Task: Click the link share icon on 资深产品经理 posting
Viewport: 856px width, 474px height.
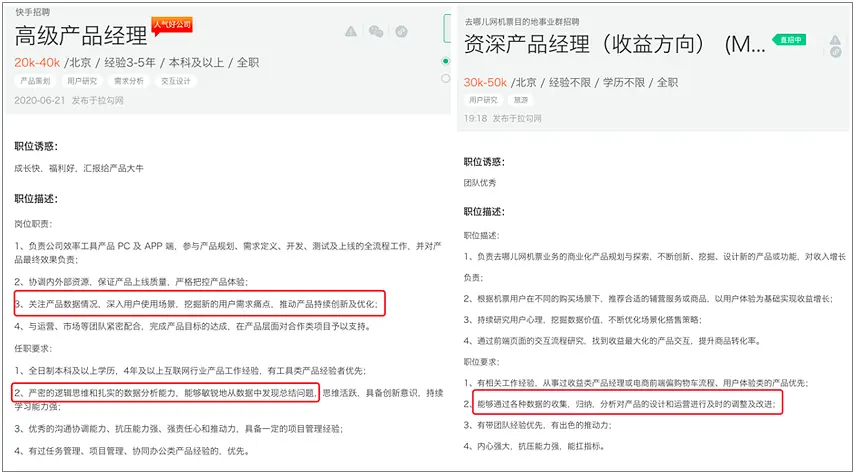Action: (x=835, y=52)
